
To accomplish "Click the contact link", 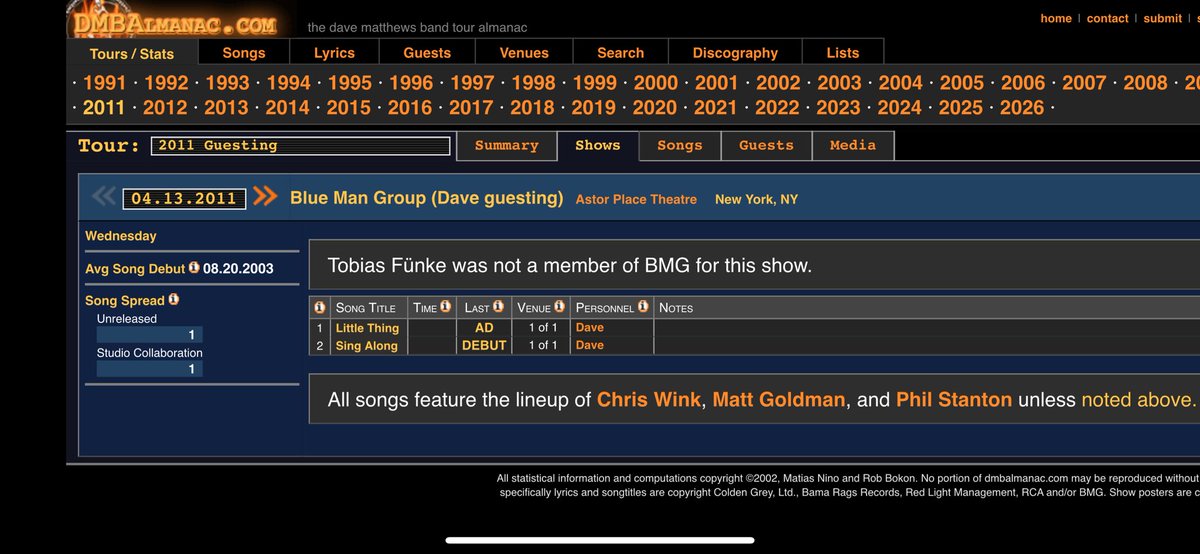I will (x=1107, y=18).
